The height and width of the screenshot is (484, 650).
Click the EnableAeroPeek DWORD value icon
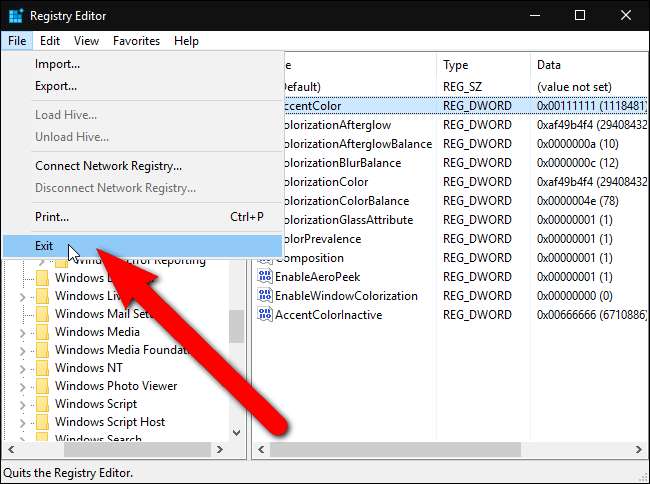pyautogui.click(x=265, y=277)
